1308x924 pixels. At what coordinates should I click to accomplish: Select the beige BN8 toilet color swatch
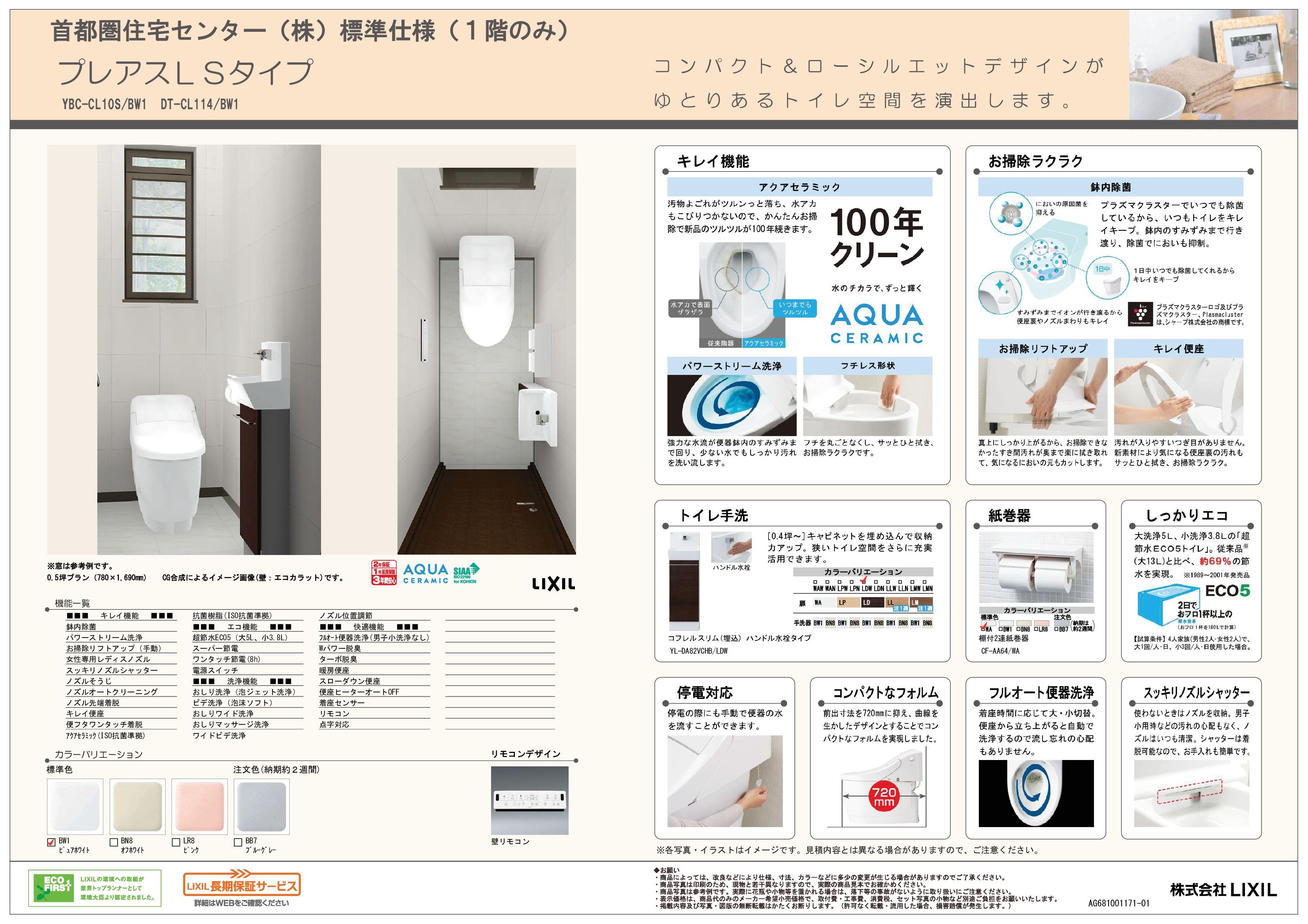(x=137, y=806)
